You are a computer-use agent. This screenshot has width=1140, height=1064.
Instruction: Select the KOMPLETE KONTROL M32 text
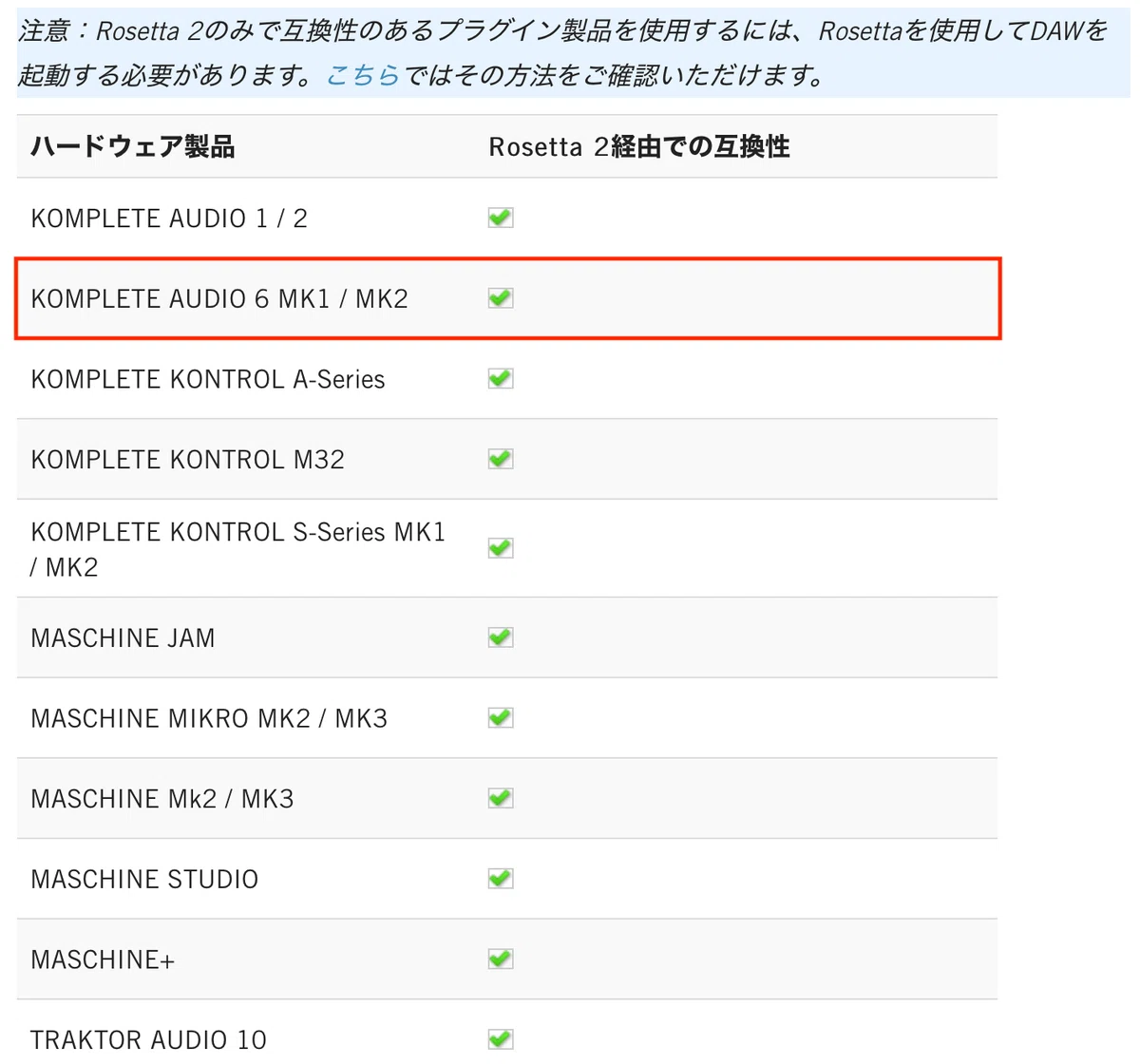tap(188, 460)
